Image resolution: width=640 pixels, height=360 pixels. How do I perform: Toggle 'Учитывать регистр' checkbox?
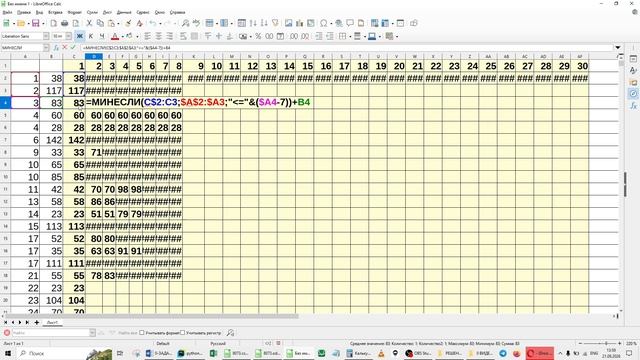[182, 333]
